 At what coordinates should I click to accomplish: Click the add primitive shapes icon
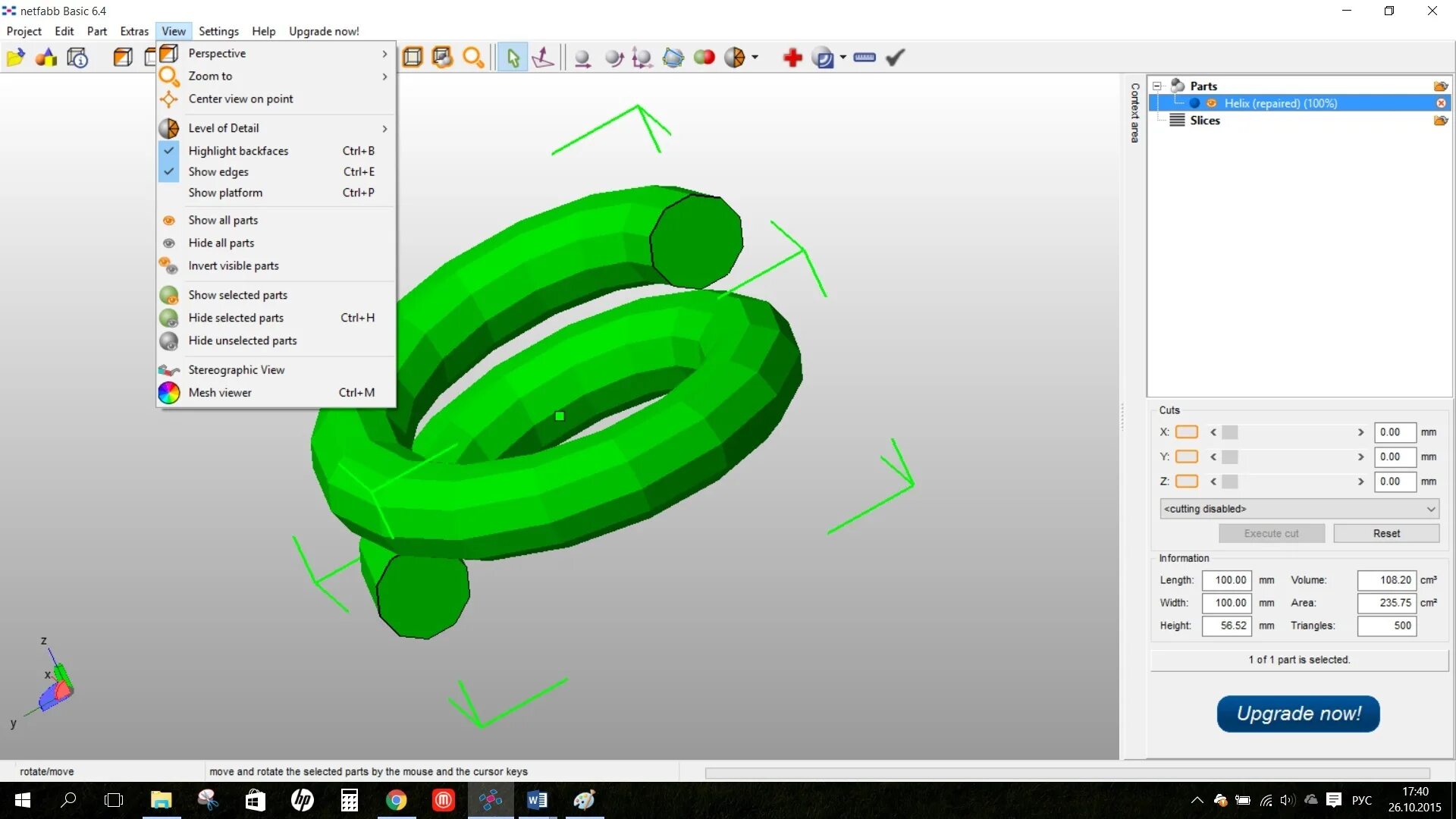[x=46, y=58]
